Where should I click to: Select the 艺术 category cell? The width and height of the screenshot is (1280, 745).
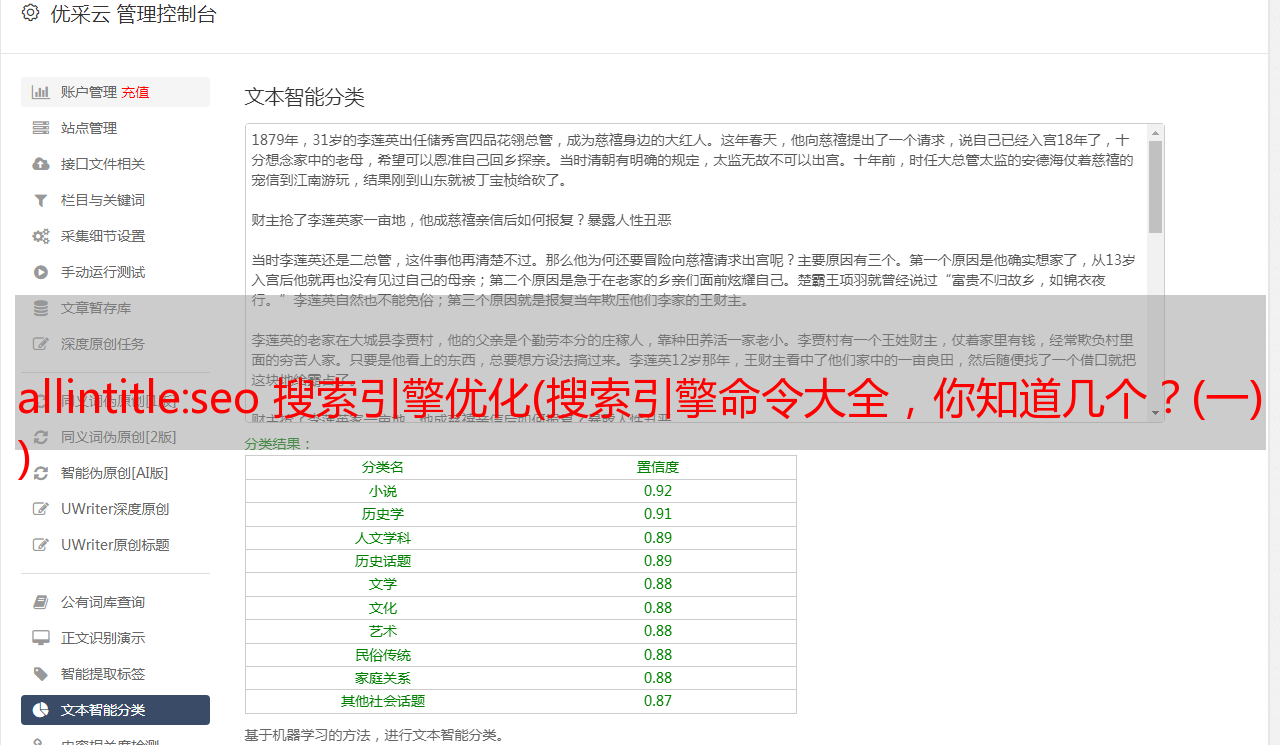383,631
